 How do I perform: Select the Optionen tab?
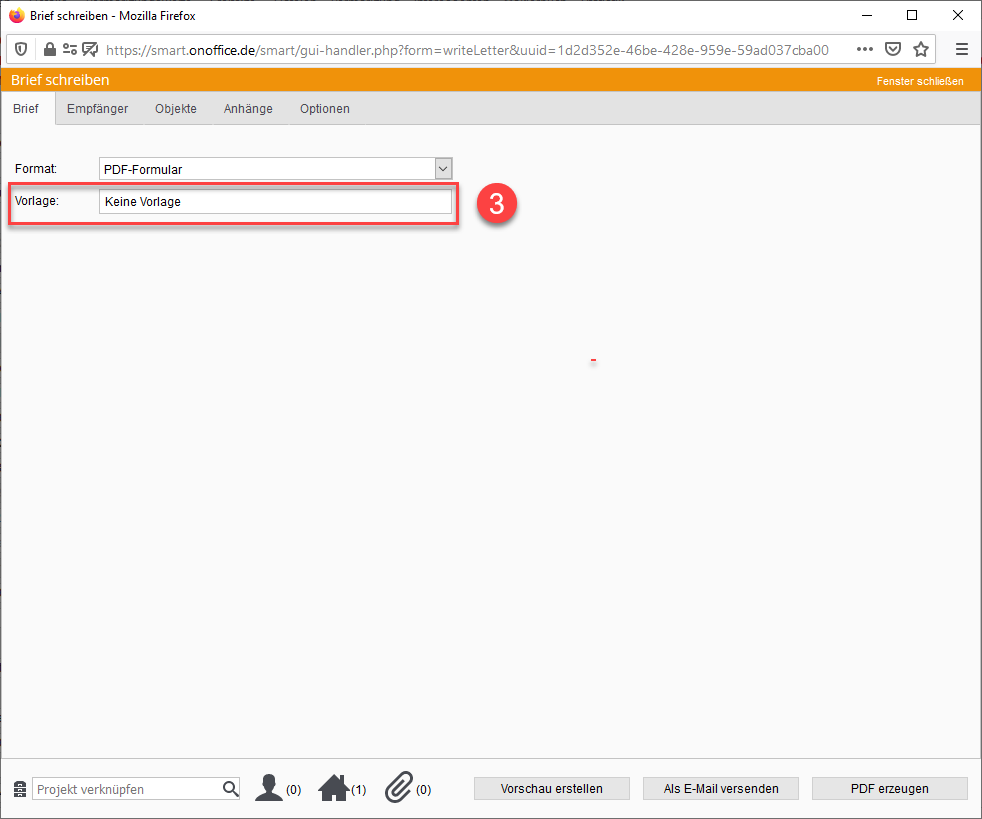pos(325,109)
